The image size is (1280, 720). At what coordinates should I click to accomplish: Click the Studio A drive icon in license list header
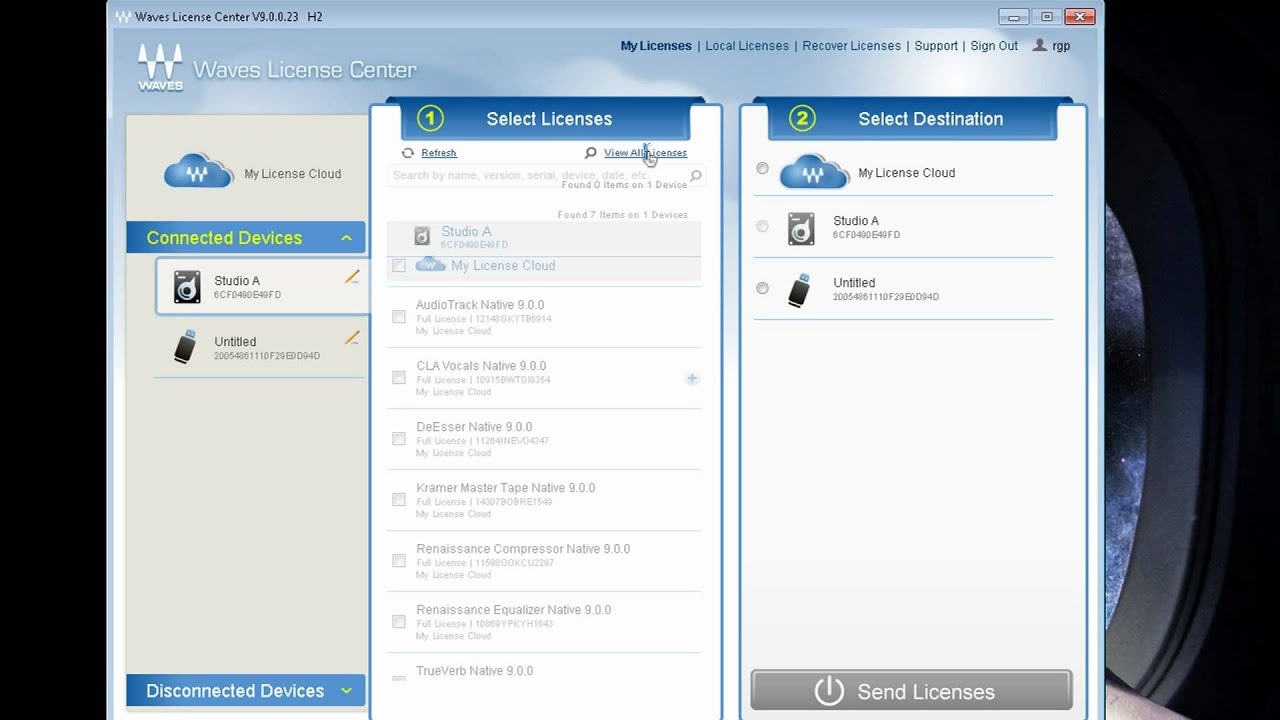[x=422, y=236]
